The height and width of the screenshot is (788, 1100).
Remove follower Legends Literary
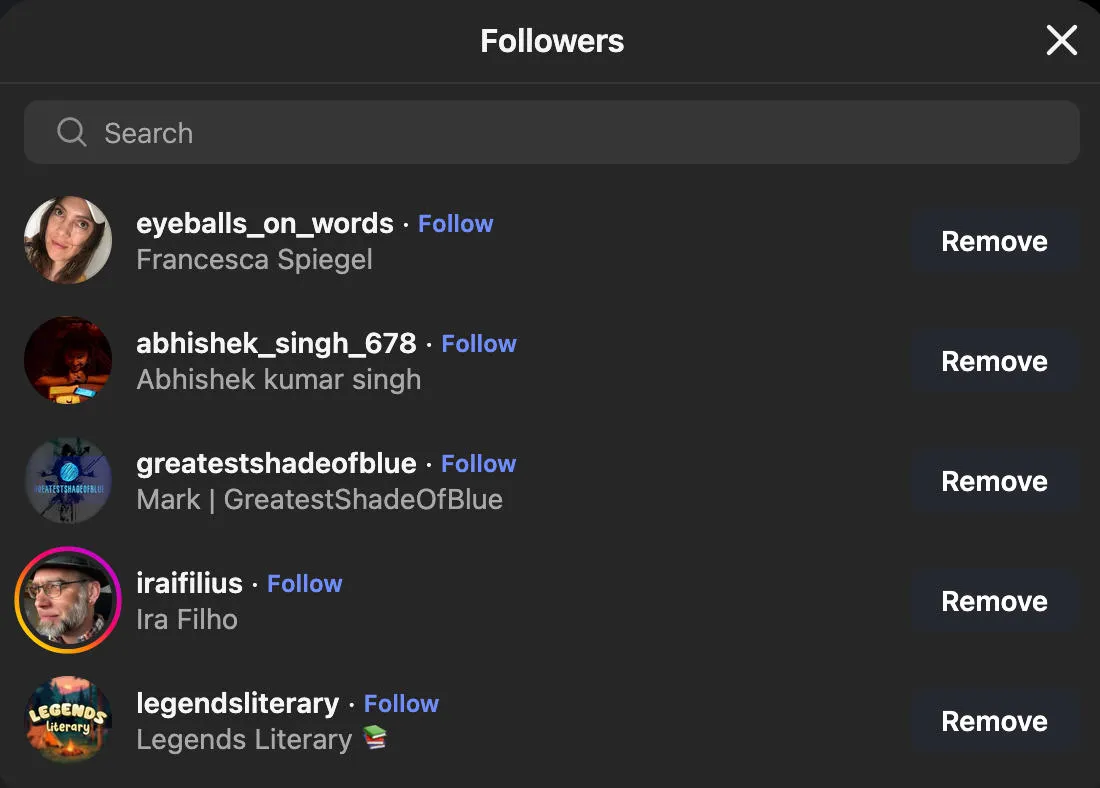tap(995, 721)
